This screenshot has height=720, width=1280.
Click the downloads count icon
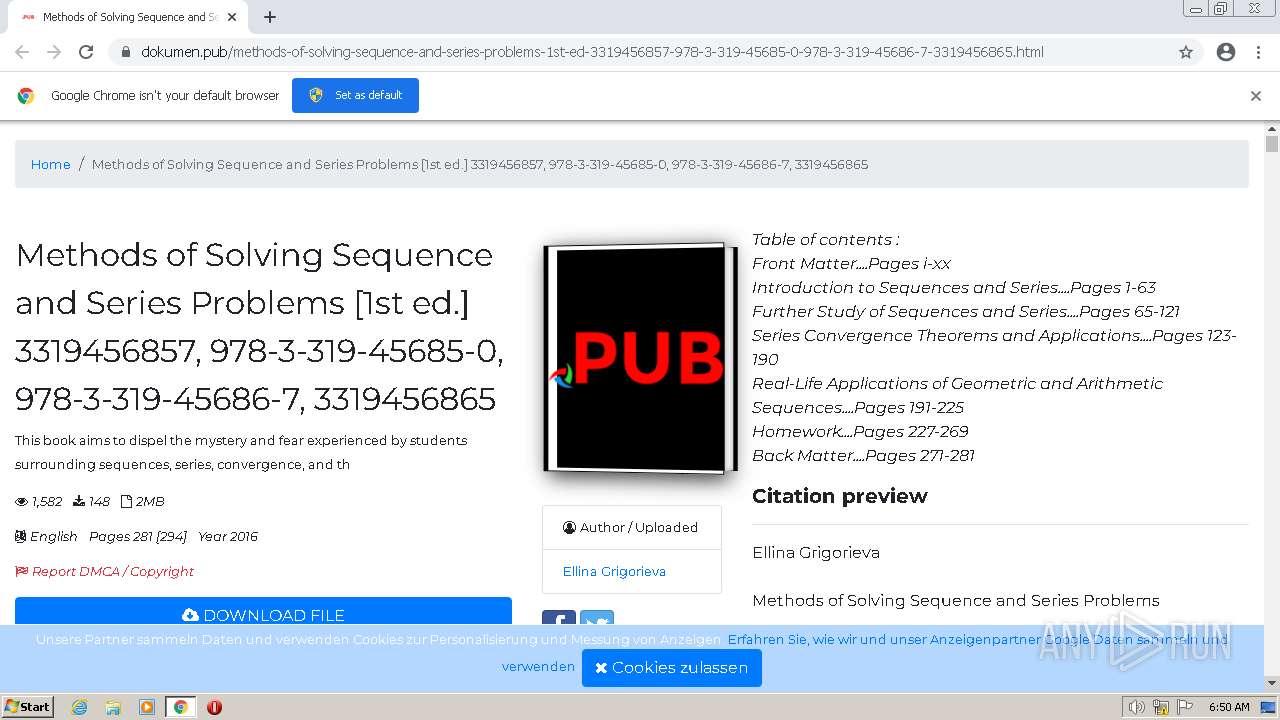79,501
